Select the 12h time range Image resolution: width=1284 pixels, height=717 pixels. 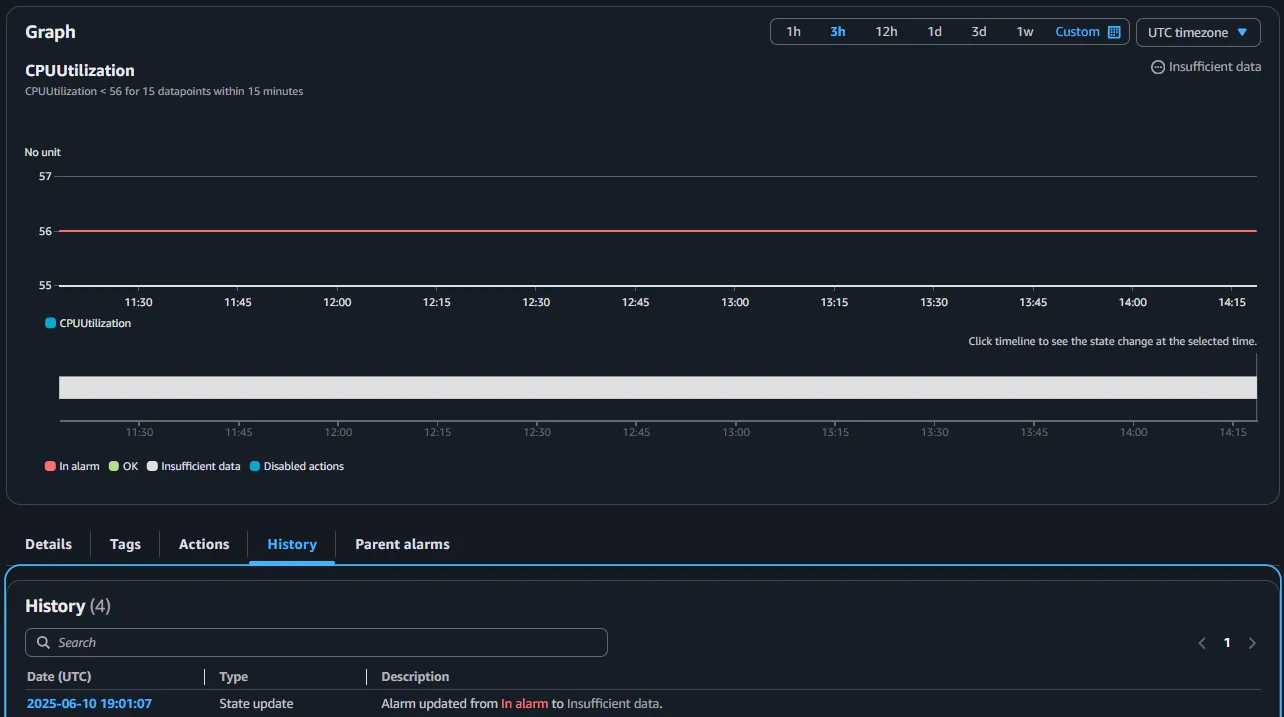point(886,32)
